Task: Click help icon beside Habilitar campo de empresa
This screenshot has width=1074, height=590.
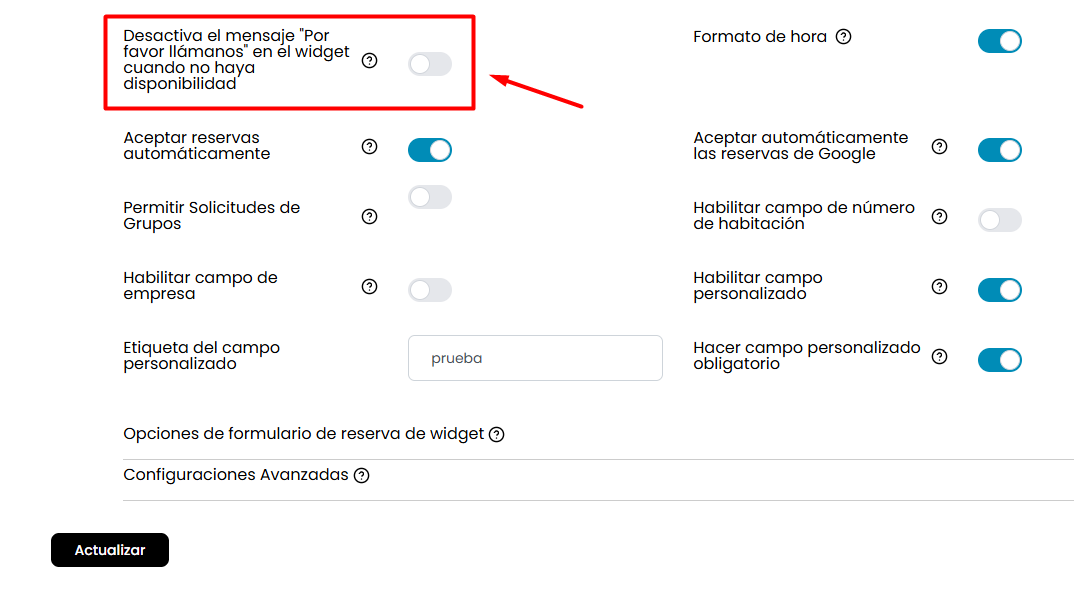Action: point(369,286)
